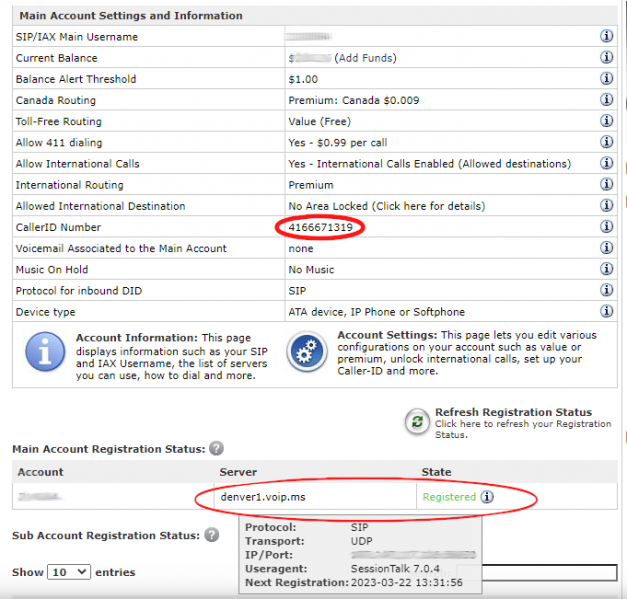Open the blue Account Information icon
This screenshot has height=599, width=627.
point(45,352)
